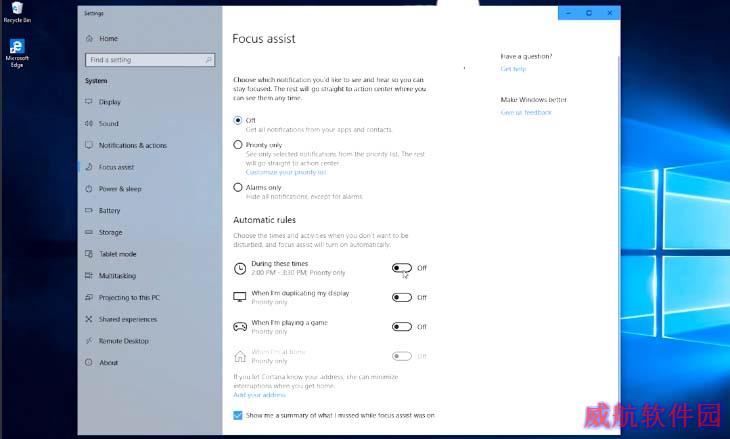Viewport: 730px width, 439px height.
Task: Open the Recycle Bin desktop icon
Action: (17, 12)
